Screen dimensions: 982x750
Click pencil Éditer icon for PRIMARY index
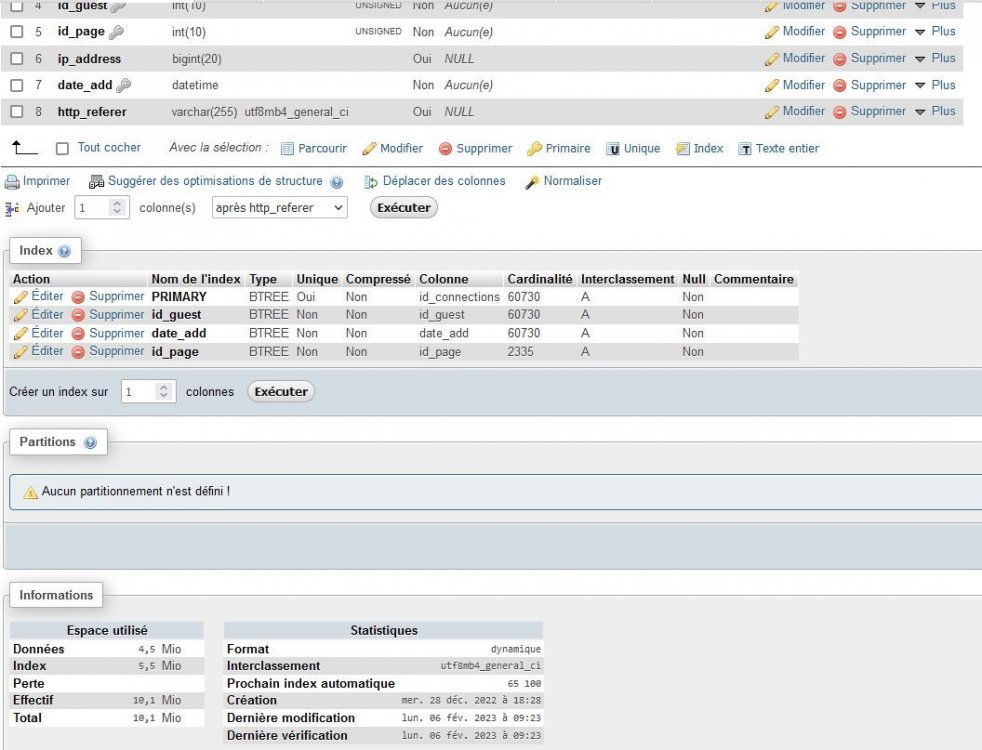pyautogui.click(x=21, y=297)
